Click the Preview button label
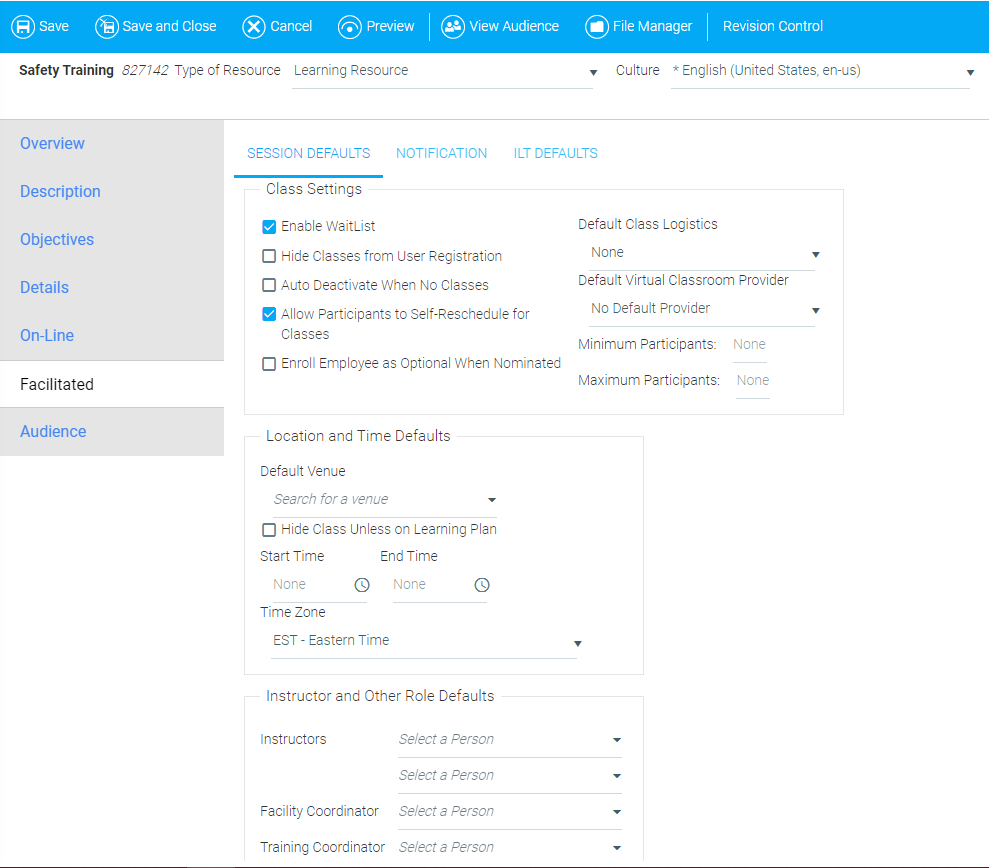The image size is (989, 868). tap(390, 26)
